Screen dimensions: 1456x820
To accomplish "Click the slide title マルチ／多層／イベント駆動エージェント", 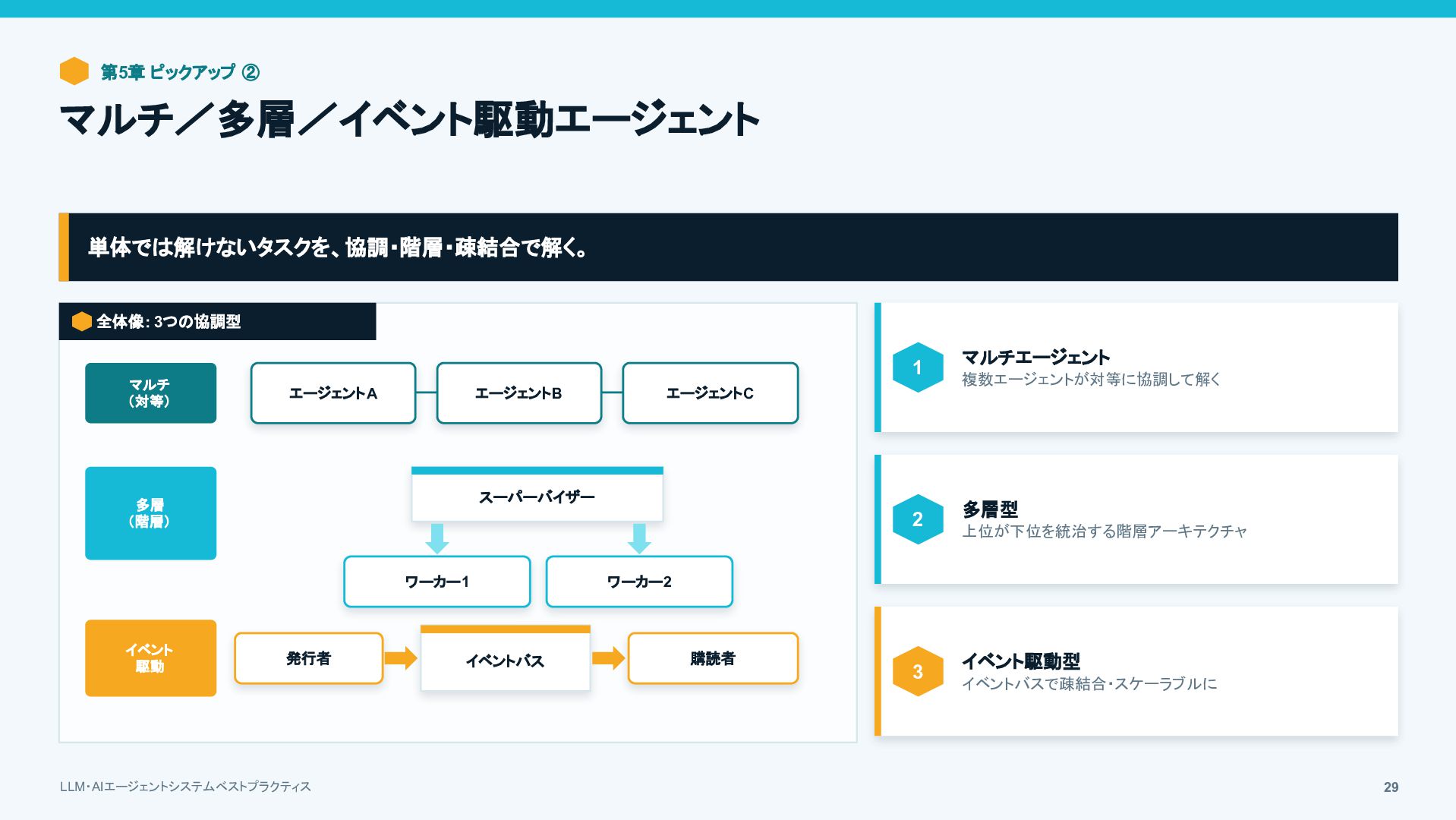I will coord(410,120).
